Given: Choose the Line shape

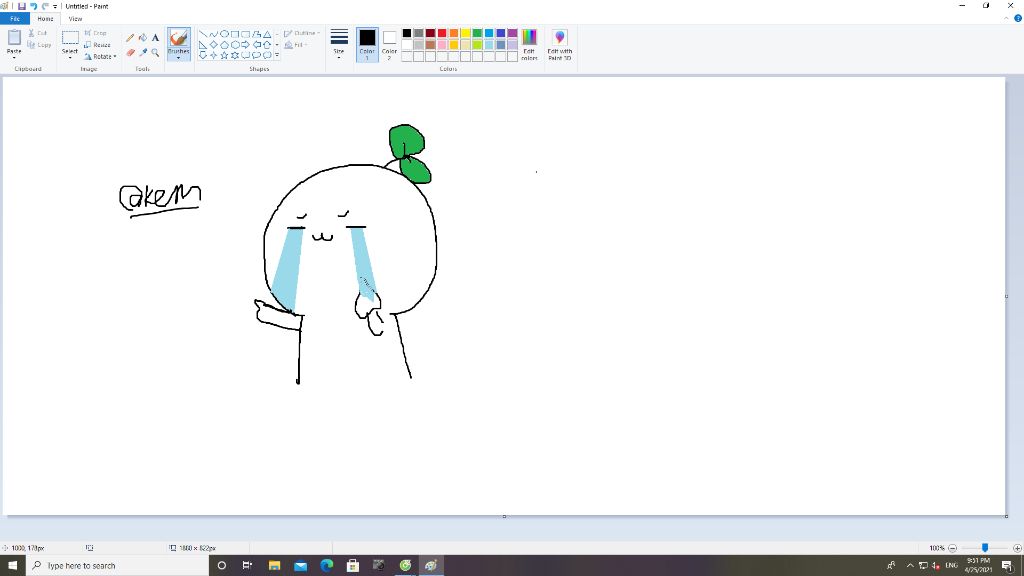Looking at the screenshot, I should [x=203, y=34].
